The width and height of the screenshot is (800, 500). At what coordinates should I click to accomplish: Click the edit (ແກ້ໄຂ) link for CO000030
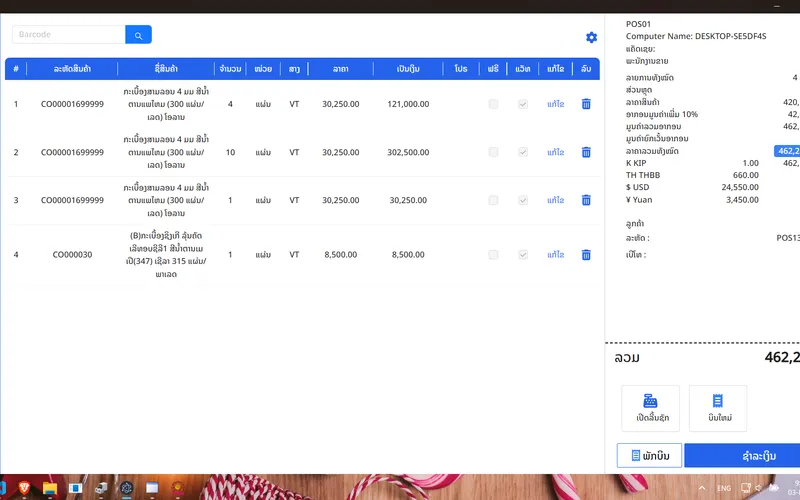pyautogui.click(x=556, y=255)
